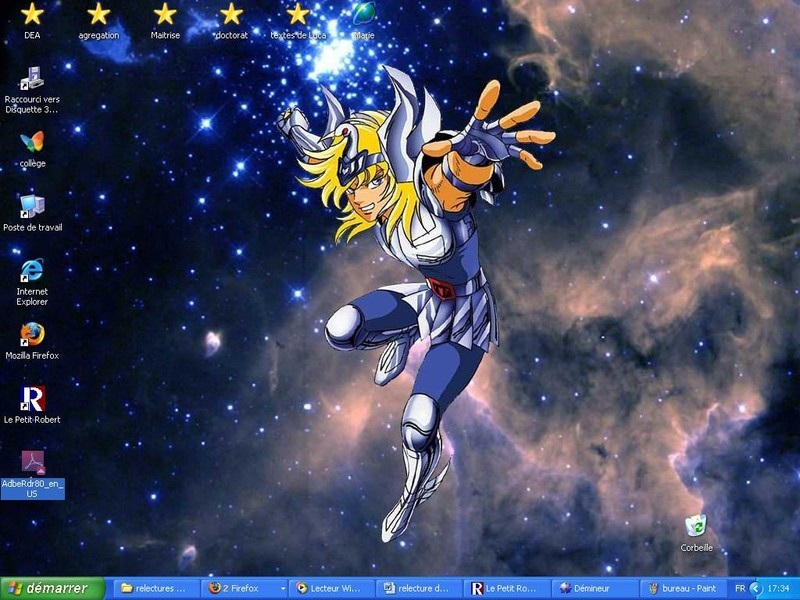Open the FR language indicator
The image size is (800, 600).
[x=740, y=589]
